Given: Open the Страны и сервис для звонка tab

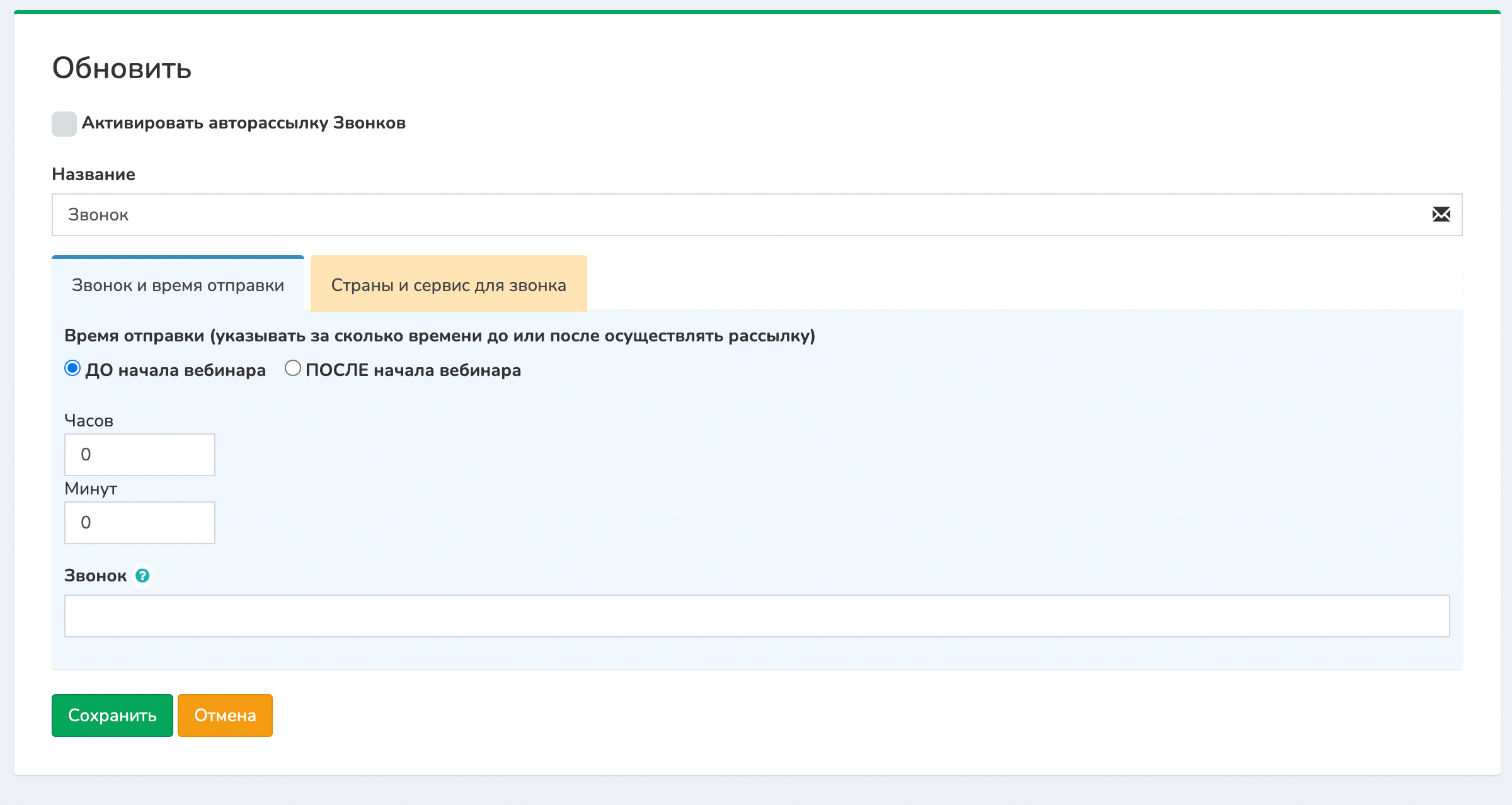Looking at the screenshot, I should click(449, 285).
